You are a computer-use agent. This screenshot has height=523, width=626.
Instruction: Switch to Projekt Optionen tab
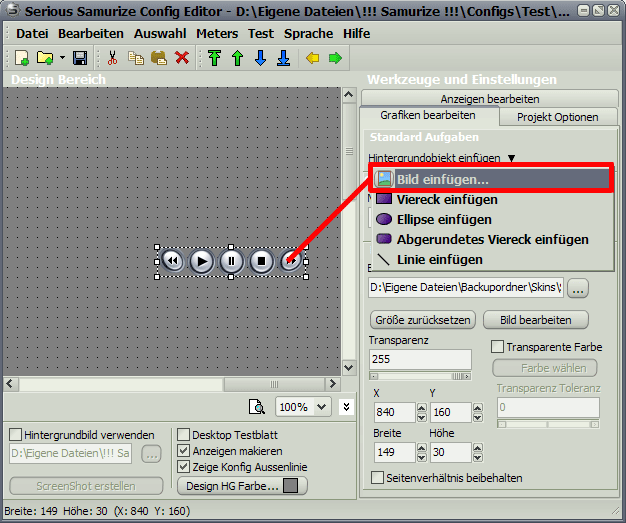pyautogui.click(x=557, y=117)
